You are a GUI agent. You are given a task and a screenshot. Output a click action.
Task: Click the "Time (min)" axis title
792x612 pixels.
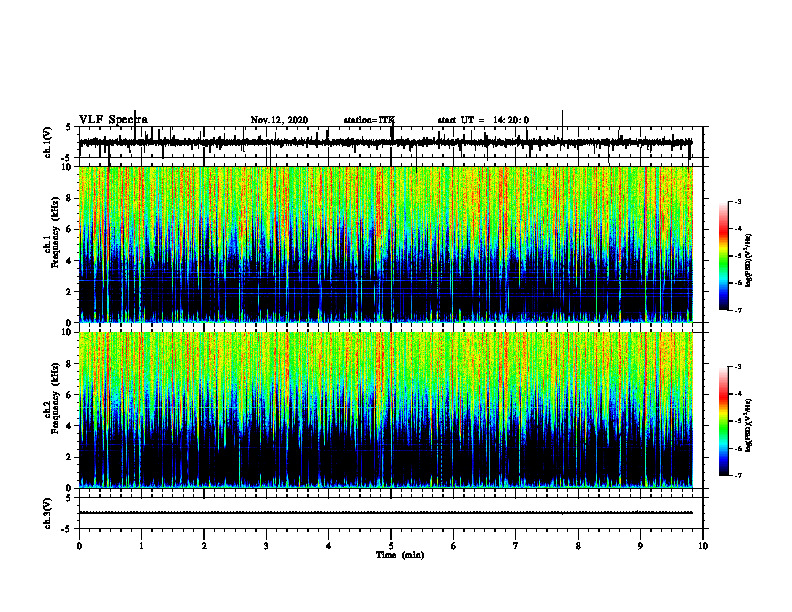[400, 555]
